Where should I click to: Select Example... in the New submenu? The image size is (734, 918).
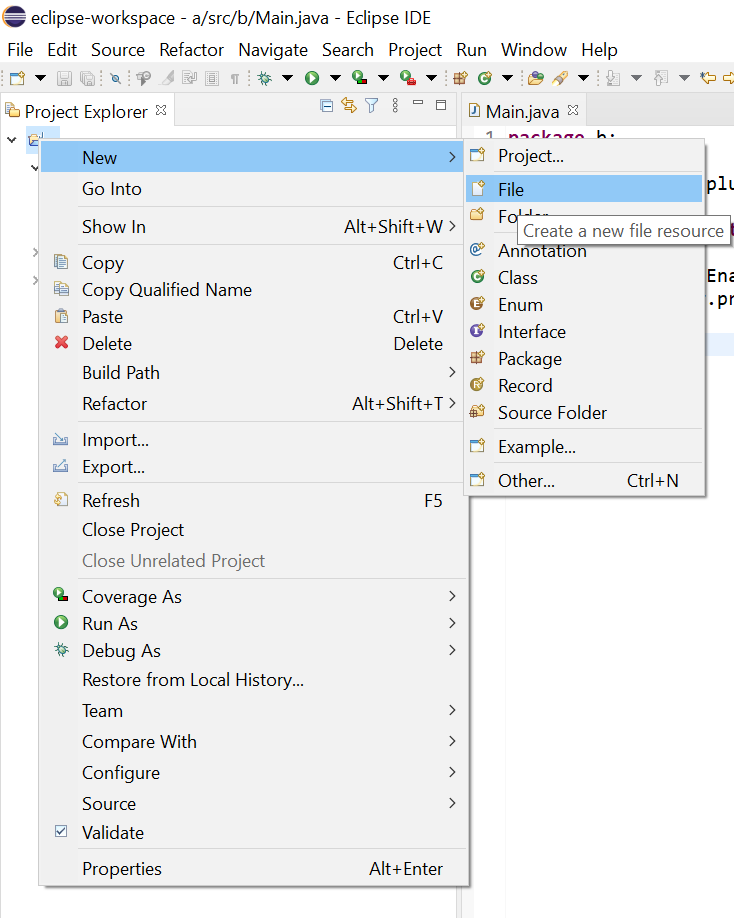(x=584, y=447)
